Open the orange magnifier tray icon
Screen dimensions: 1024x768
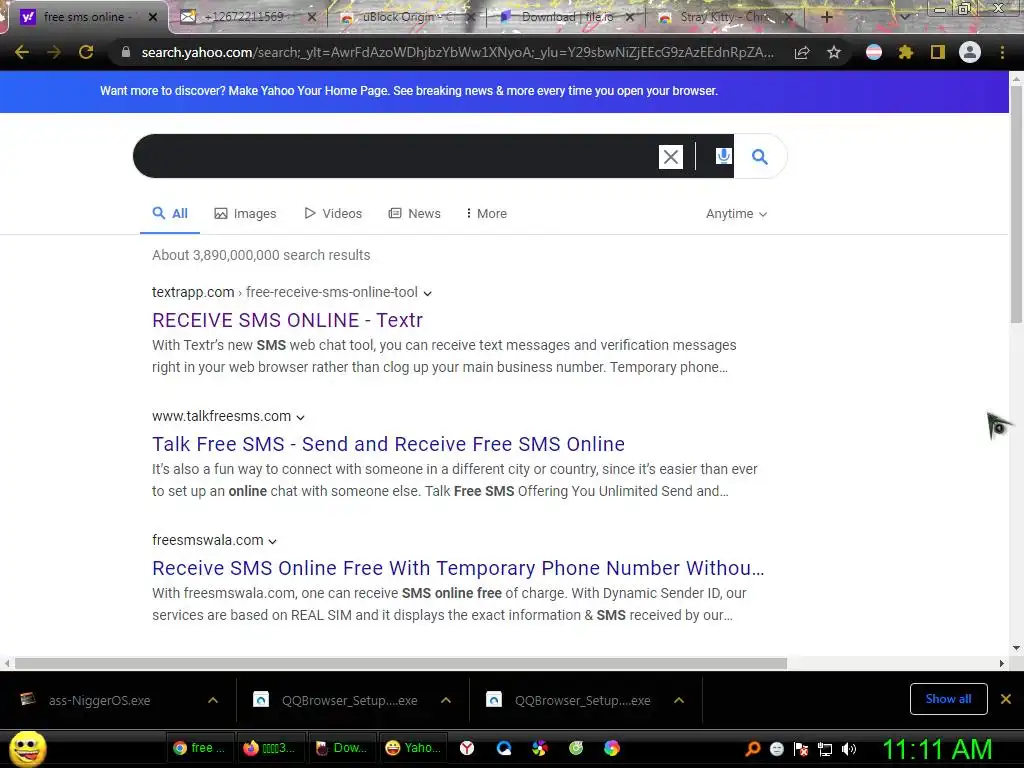click(x=752, y=749)
